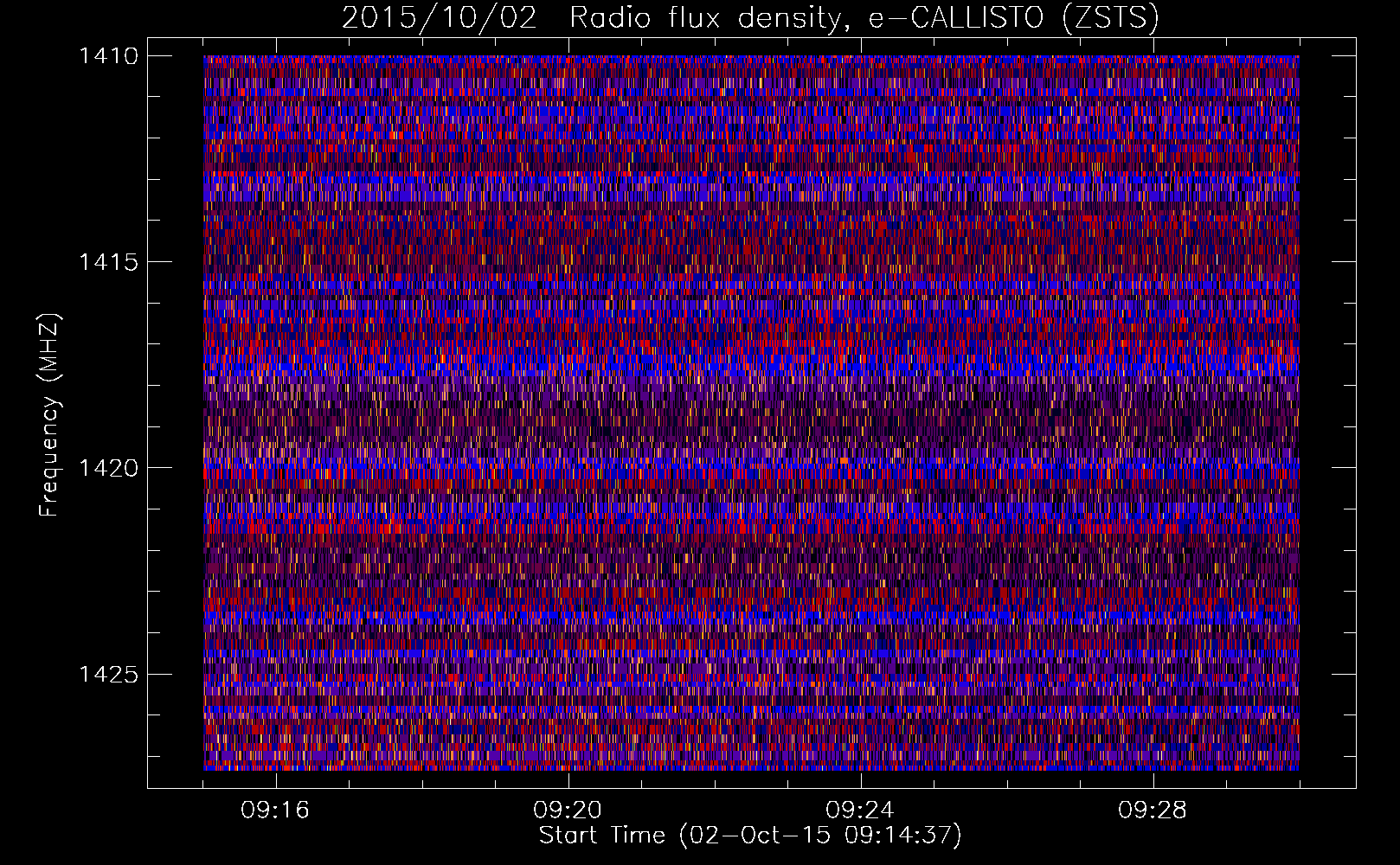Click the 1425 frequency tick label
Screen dimensions: 1400x865
(108, 674)
